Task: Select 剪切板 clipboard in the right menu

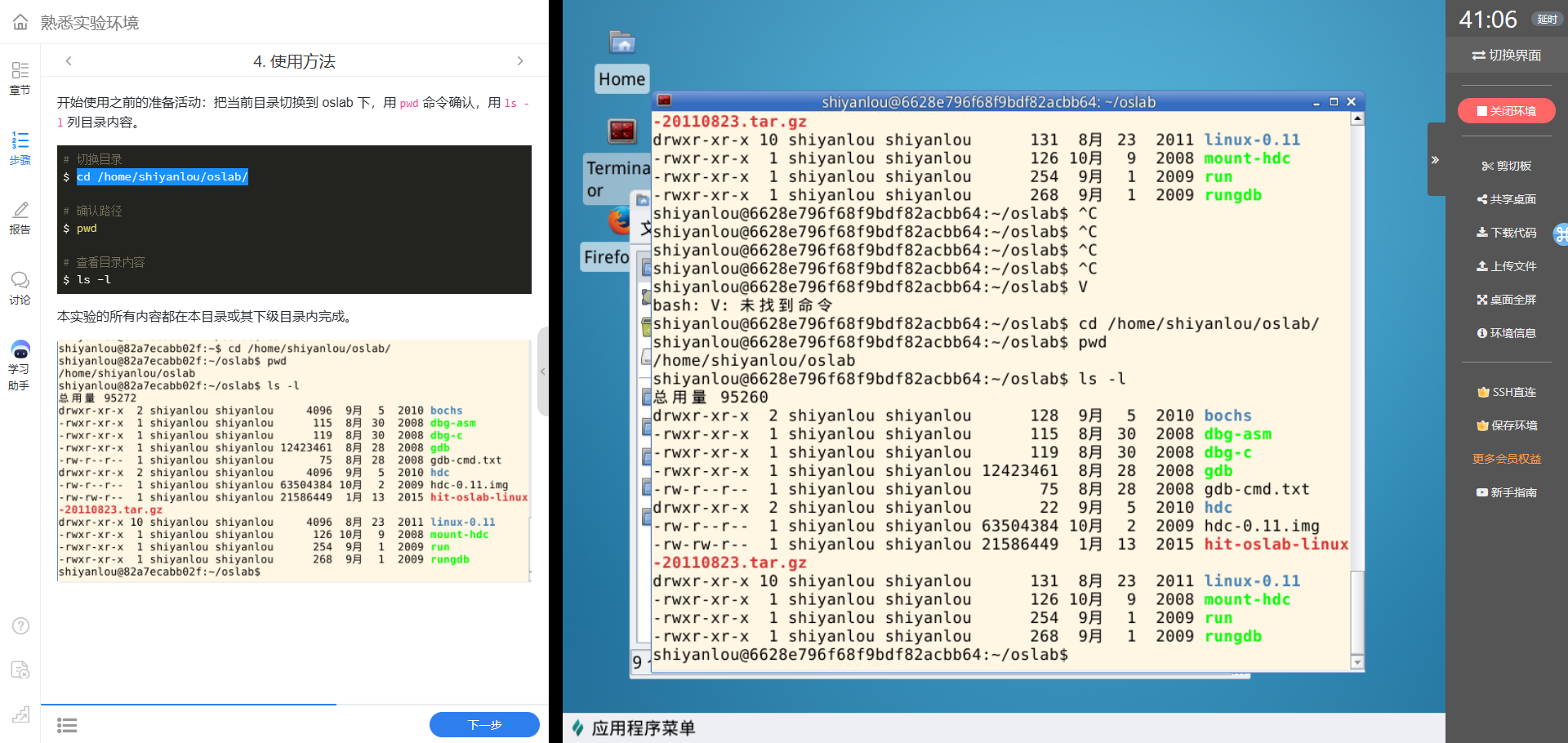Action: [x=1507, y=166]
